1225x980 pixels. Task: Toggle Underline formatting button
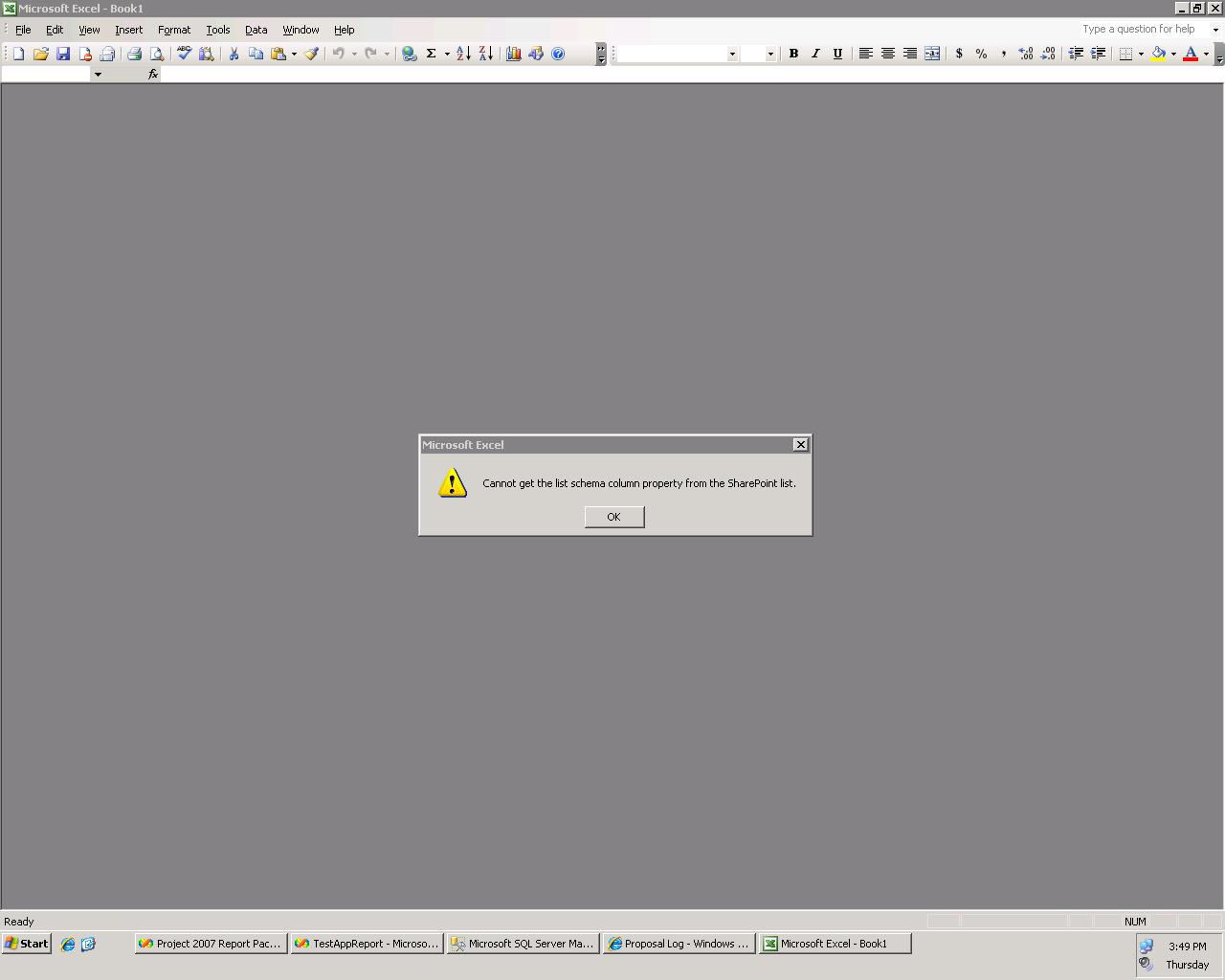[x=837, y=54]
